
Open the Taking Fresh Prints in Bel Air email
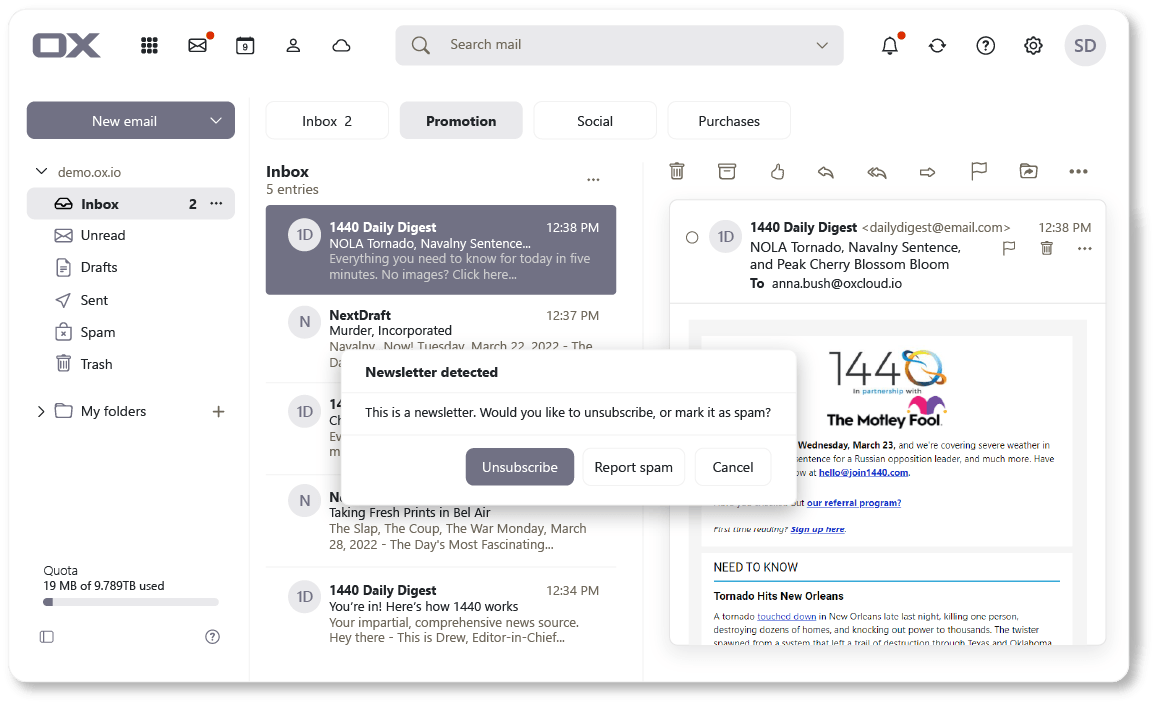pos(441,521)
